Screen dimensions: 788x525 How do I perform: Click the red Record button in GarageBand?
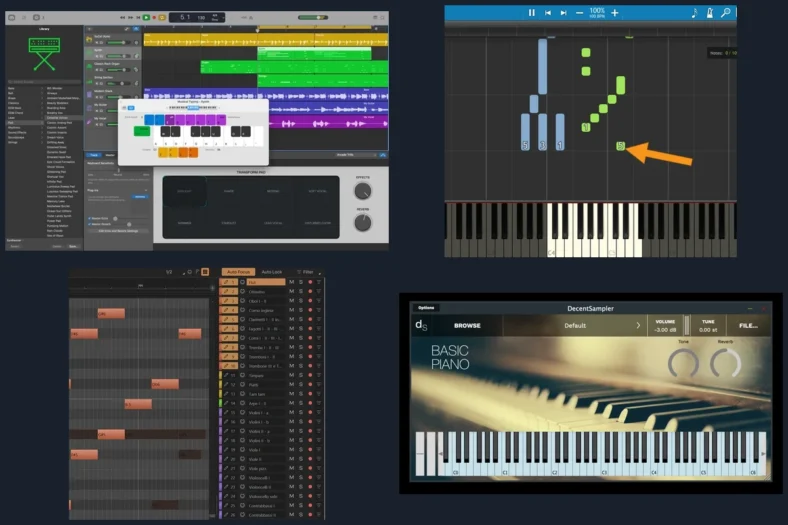pos(154,18)
